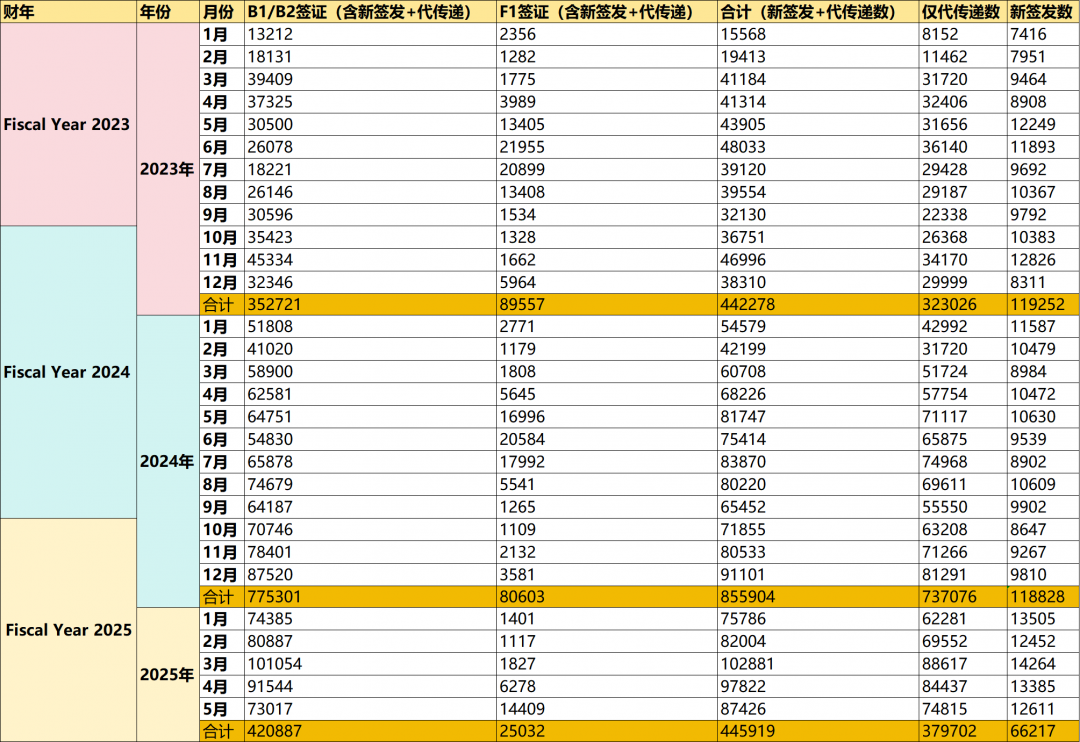Click the 月份 column header
The width and height of the screenshot is (1080, 742).
pos(220,12)
